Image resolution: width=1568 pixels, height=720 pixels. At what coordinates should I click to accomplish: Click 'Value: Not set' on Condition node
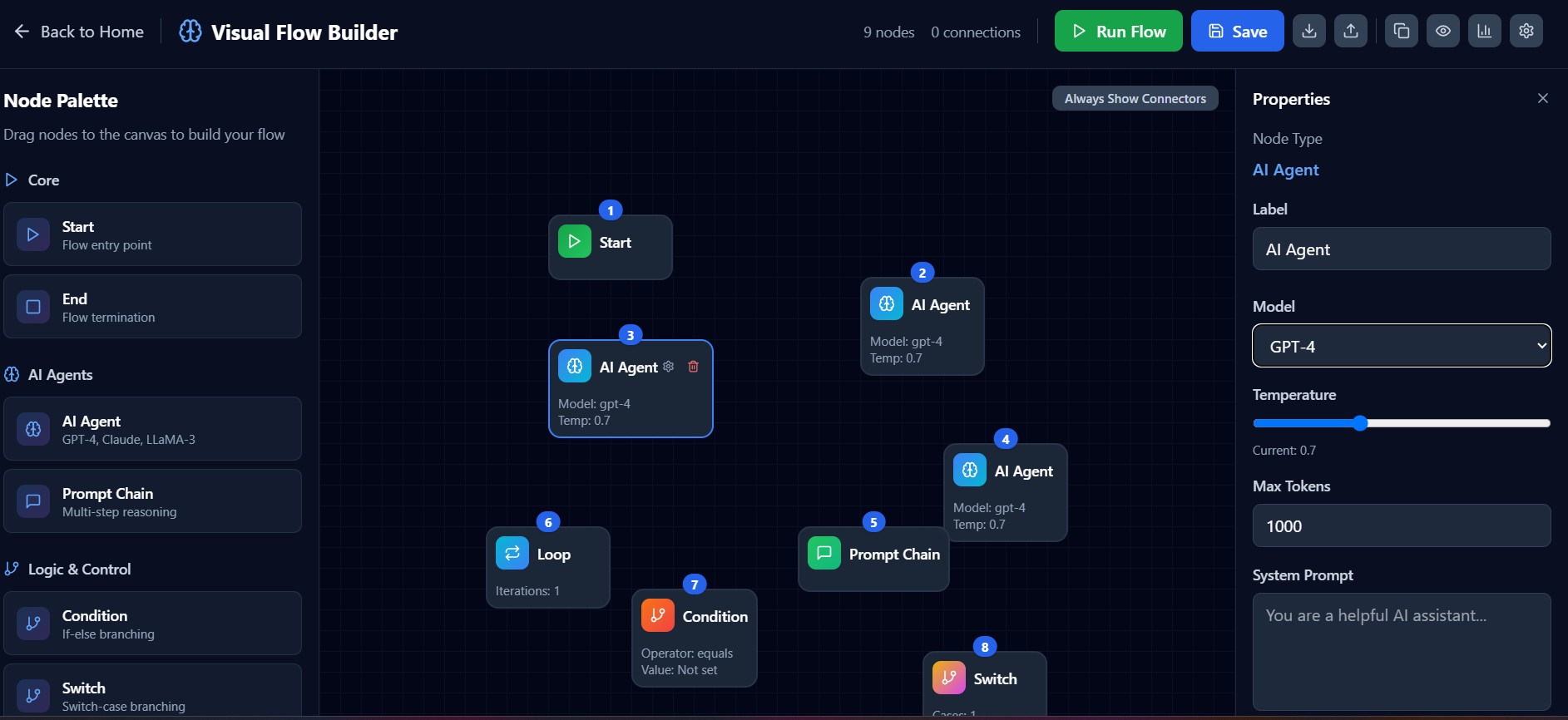click(x=679, y=669)
